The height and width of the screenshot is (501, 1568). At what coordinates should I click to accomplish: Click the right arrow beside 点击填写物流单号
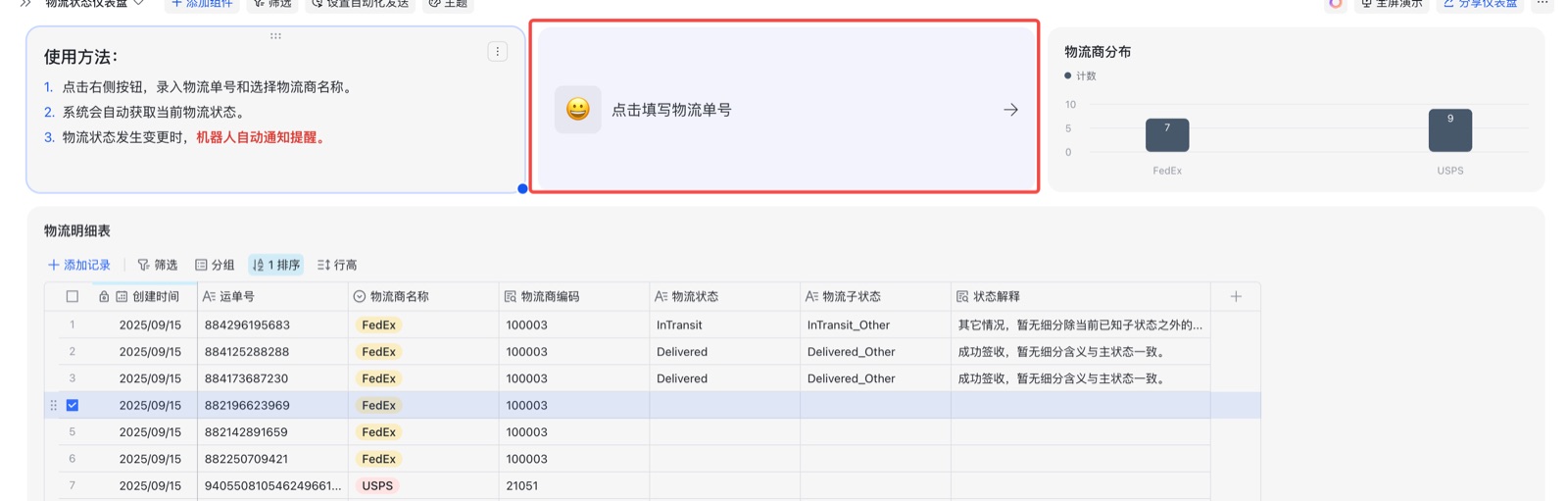click(x=1010, y=110)
